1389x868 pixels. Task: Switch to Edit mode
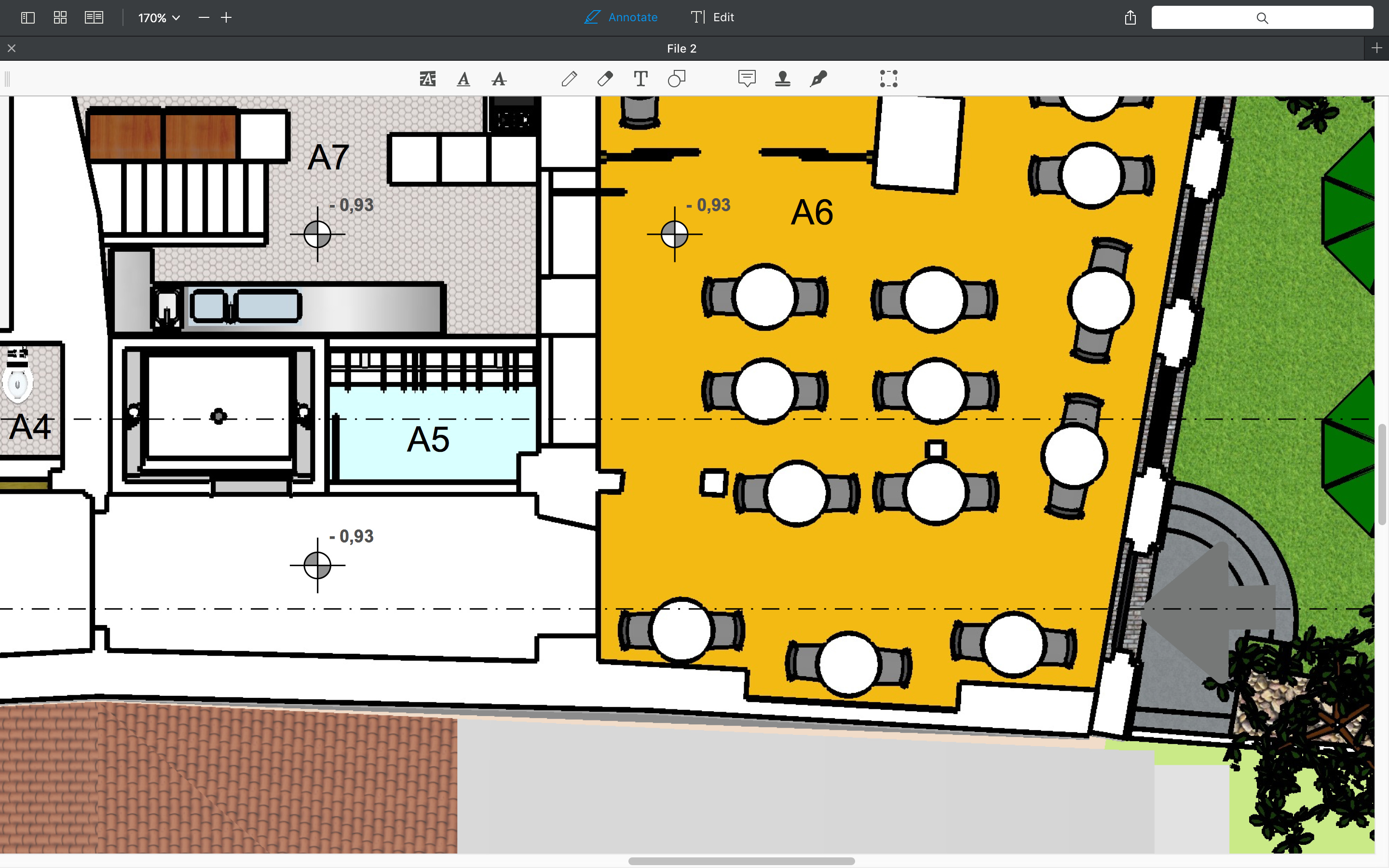tap(712, 17)
